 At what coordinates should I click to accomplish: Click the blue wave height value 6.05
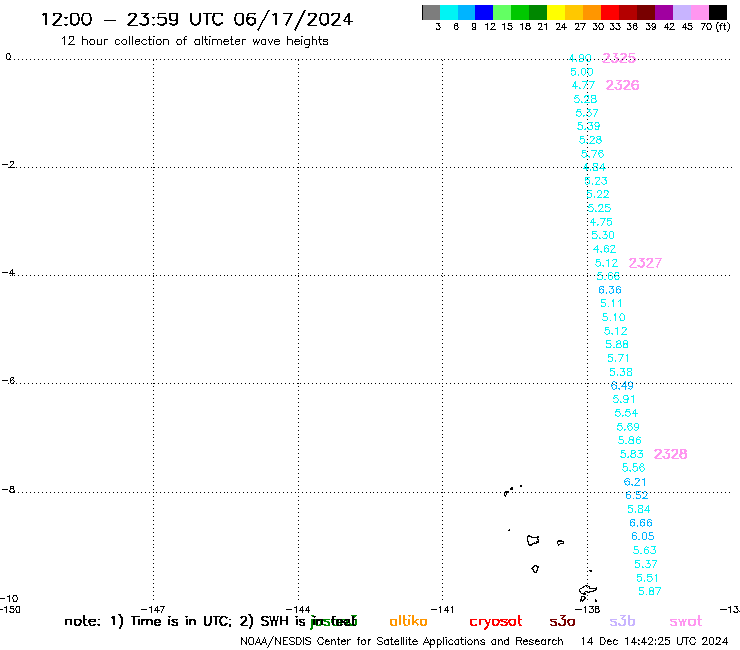pos(642,537)
